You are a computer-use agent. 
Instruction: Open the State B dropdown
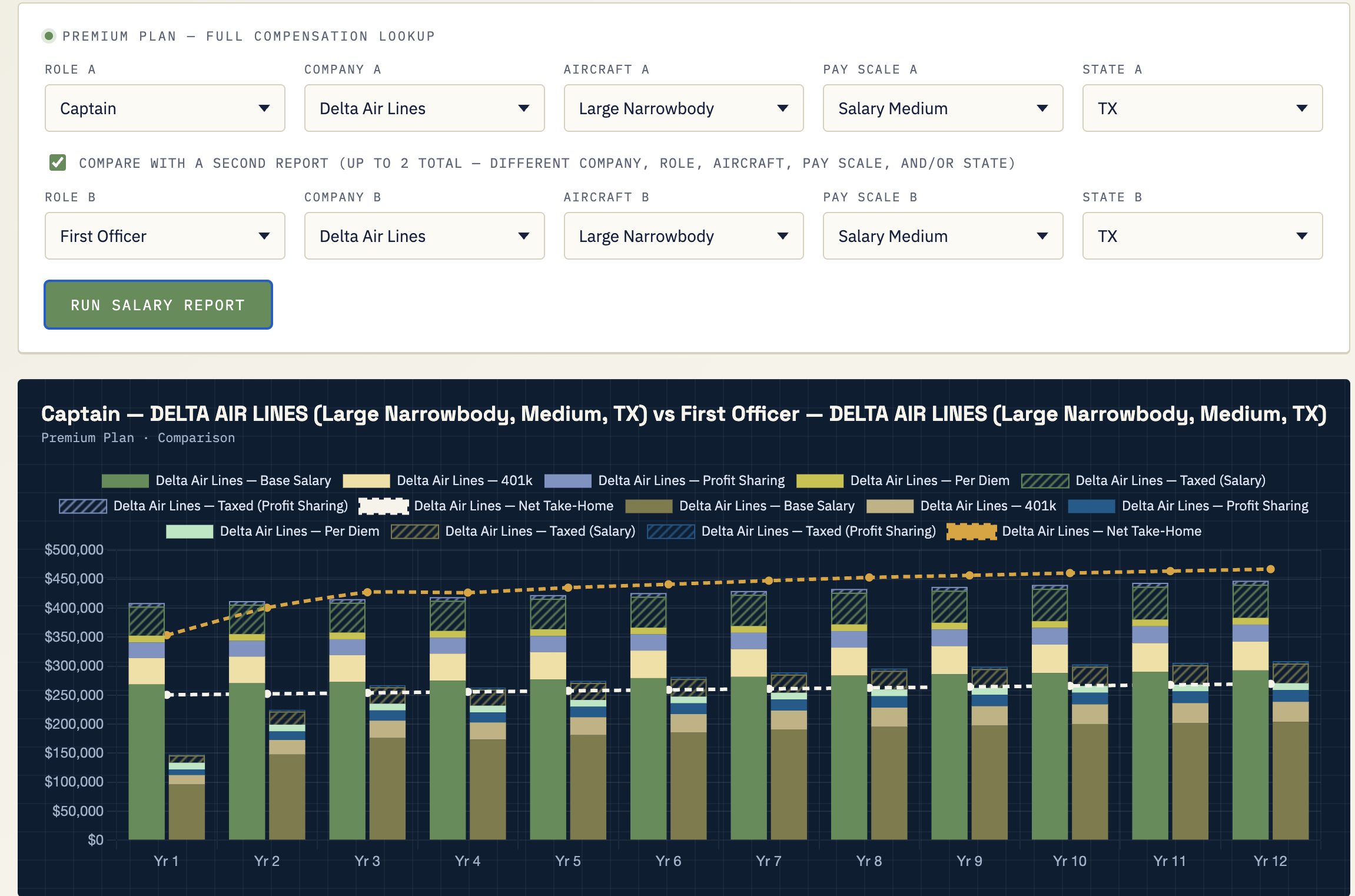(1203, 236)
